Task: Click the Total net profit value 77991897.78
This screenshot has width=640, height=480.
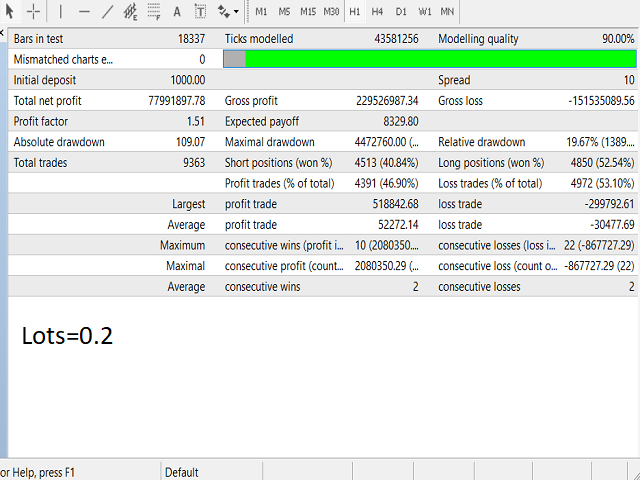Action: pos(176,100)
